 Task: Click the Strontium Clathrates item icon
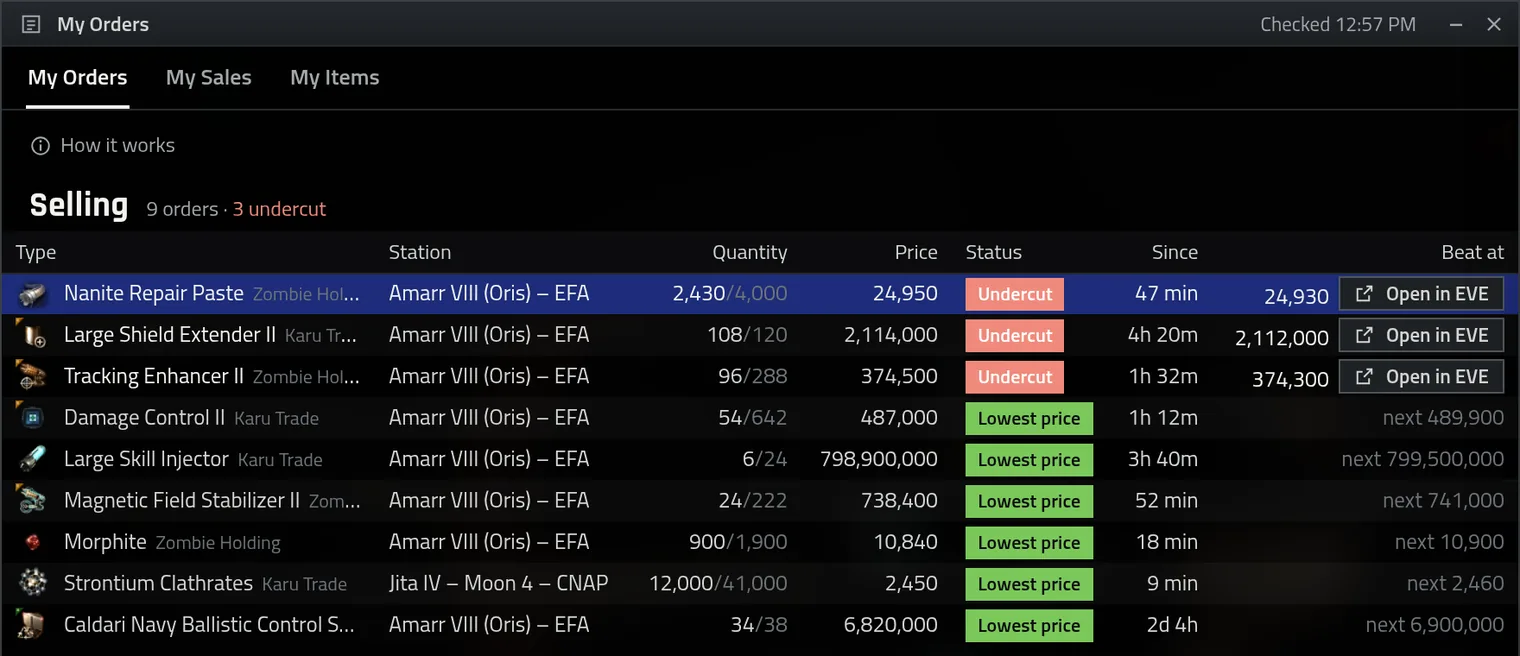31,583
